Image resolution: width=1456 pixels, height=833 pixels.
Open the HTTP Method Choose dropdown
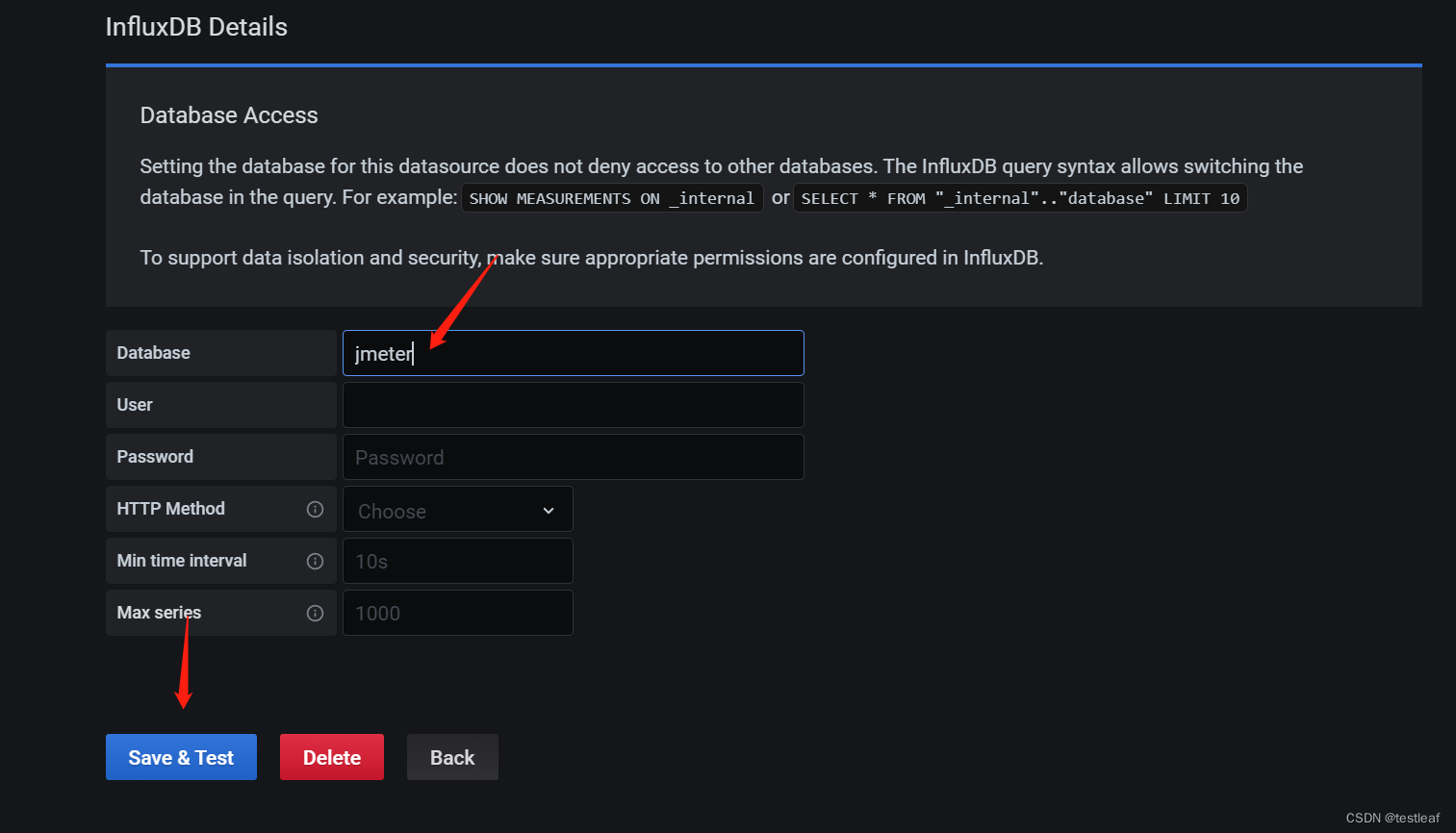click(x=458, y=510)
